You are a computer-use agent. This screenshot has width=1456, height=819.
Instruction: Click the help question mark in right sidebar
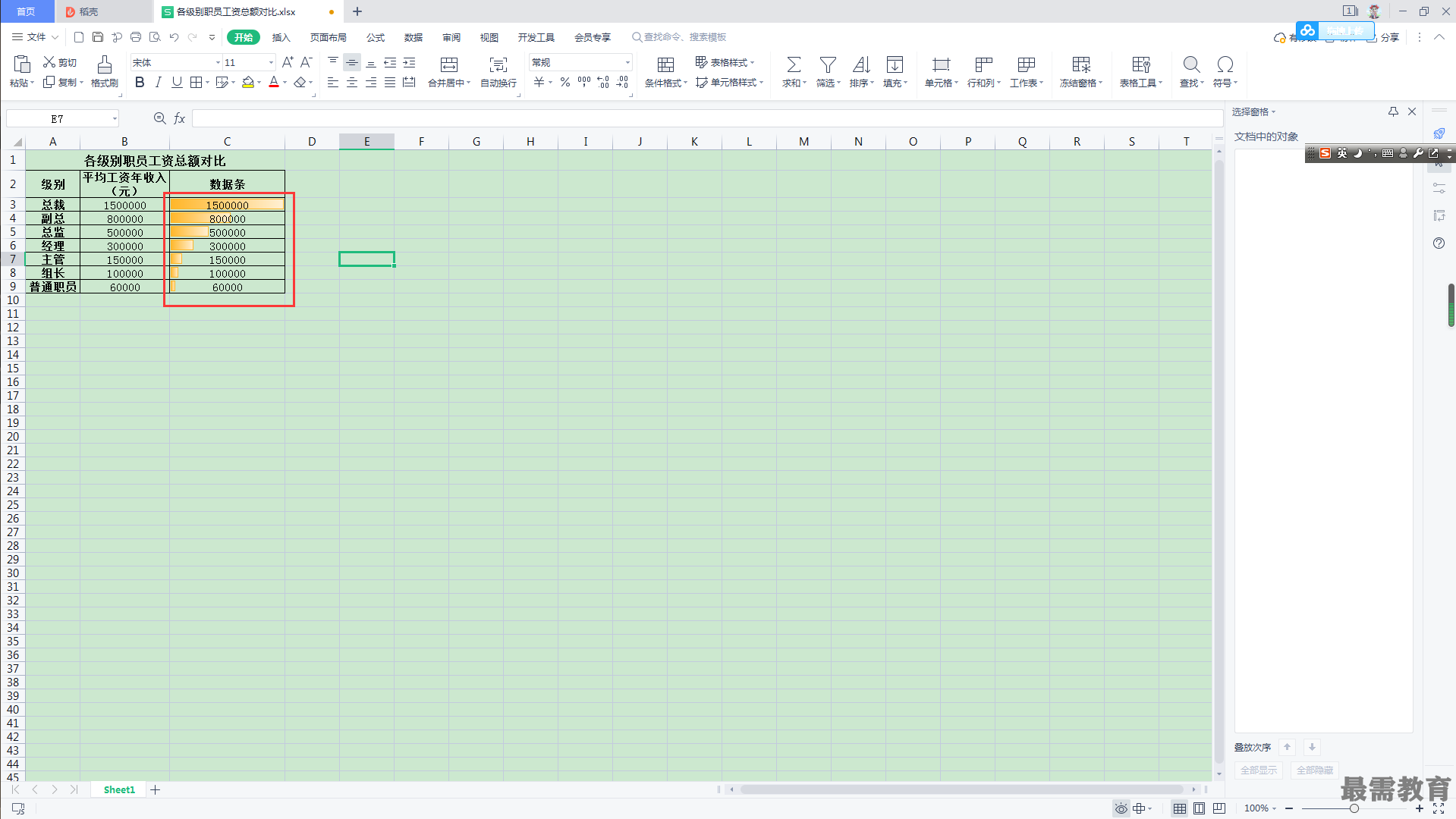[x=1439, y=243]
